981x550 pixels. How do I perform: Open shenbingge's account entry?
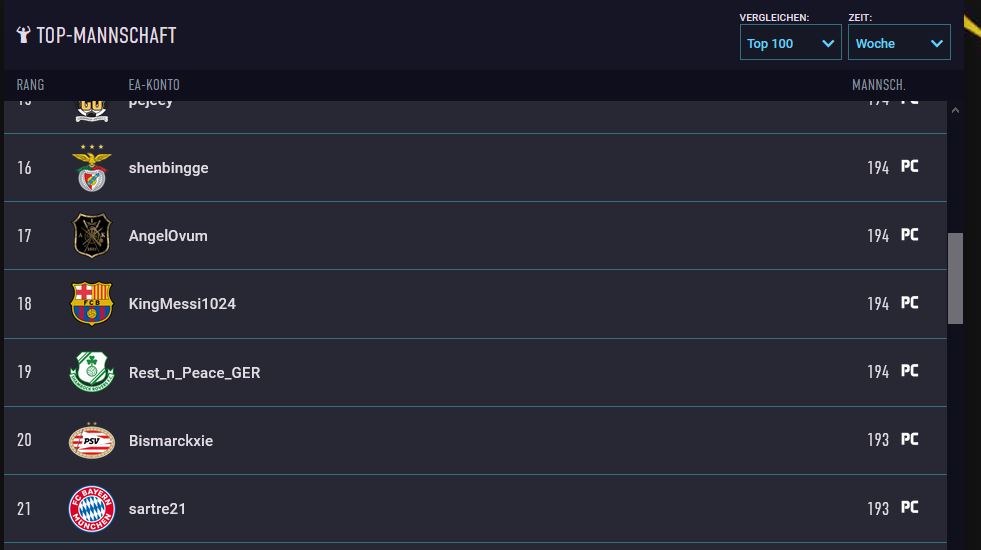[168, 168]
